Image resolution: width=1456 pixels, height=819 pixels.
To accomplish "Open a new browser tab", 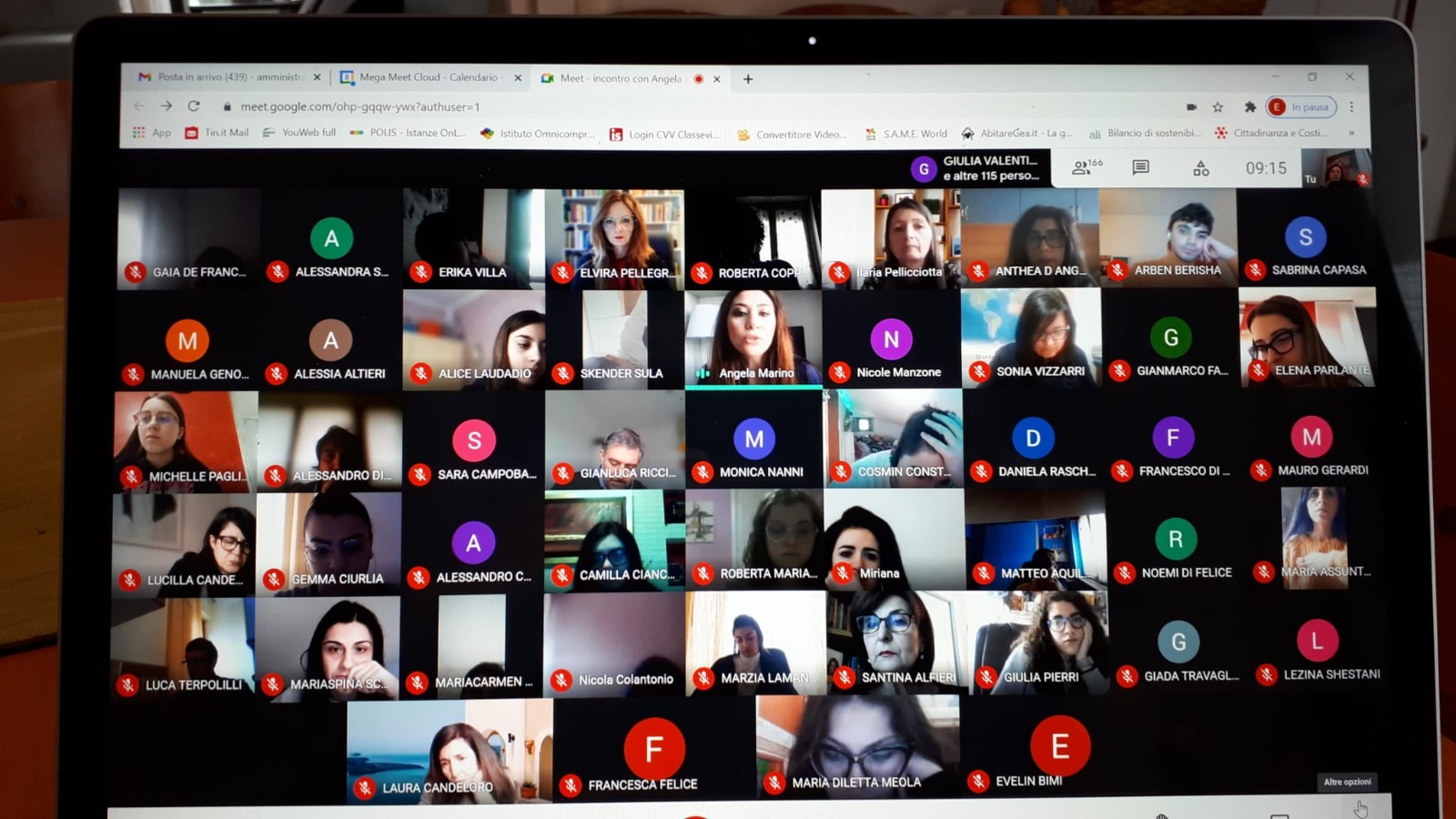I will pos(748,79).
